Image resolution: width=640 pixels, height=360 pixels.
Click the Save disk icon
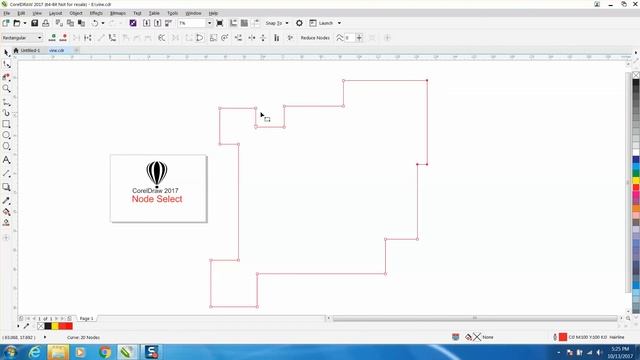coord(35,23)
